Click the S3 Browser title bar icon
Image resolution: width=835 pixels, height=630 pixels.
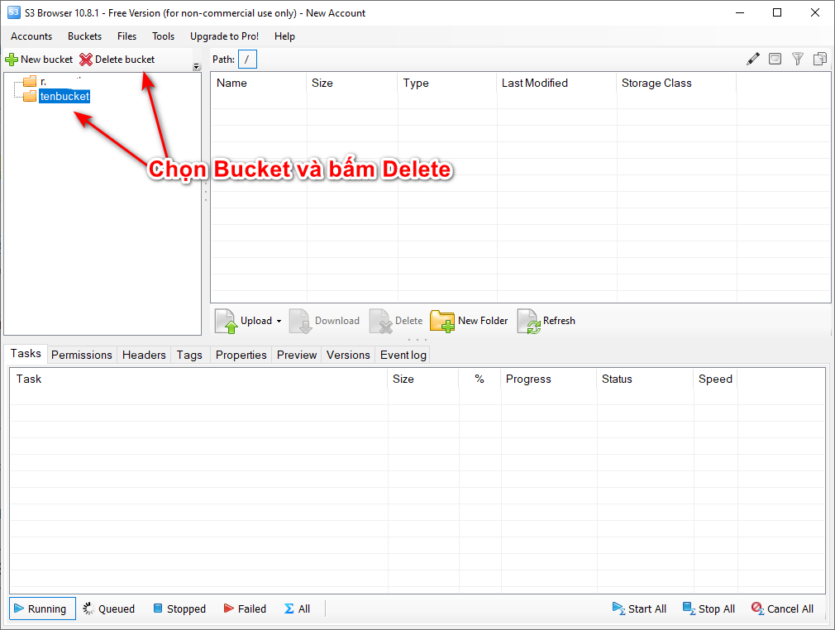pyautogui.click(x=13, y=12)
